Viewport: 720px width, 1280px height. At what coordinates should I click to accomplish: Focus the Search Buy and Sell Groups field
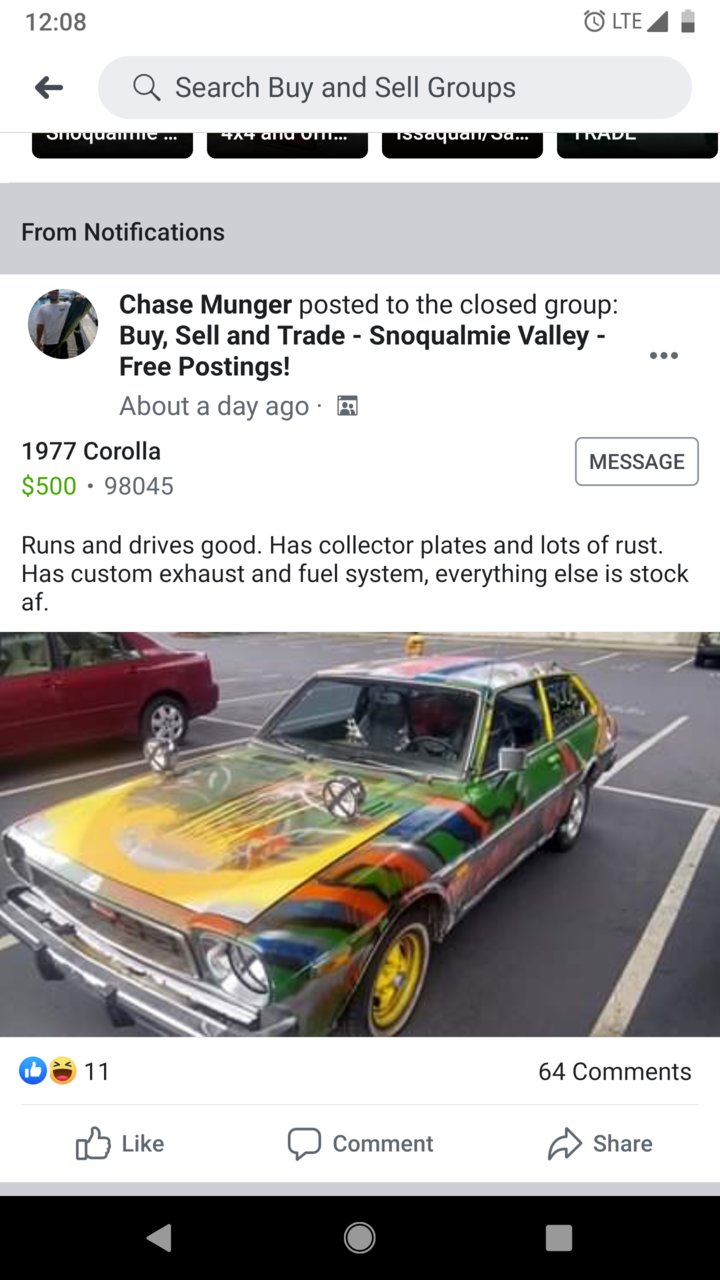[395, 88]
